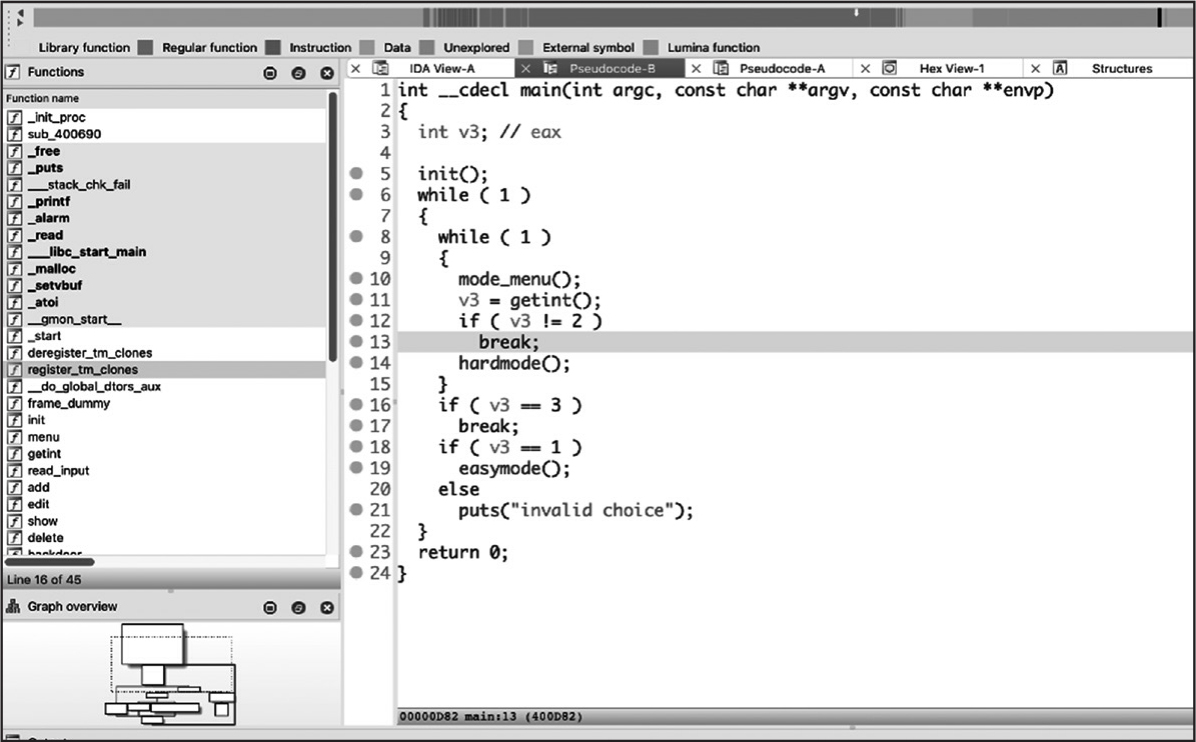Click the Function name column header
The height and width of the screenshot is (742, 1196).
click(43, 99)
